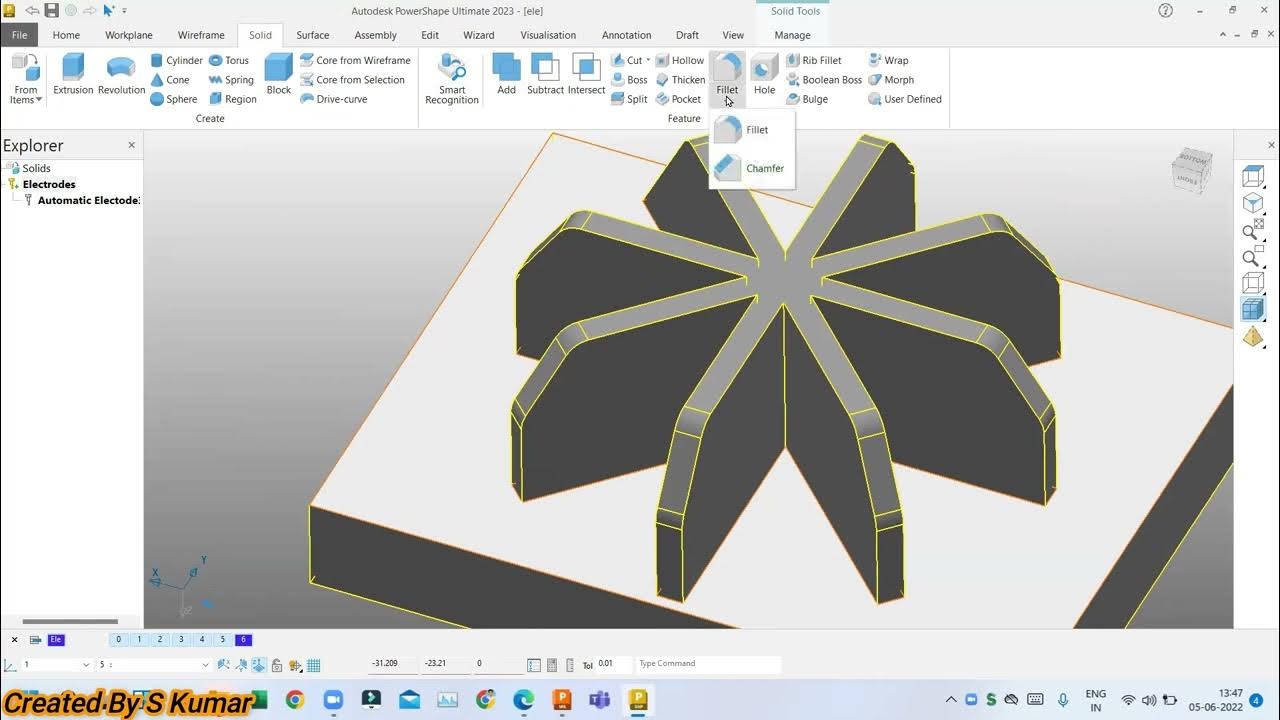The width and height of the screenshot is (1280, 720).
Task: Select the Electrodes tree node
Action: click(x=49, y=184)
